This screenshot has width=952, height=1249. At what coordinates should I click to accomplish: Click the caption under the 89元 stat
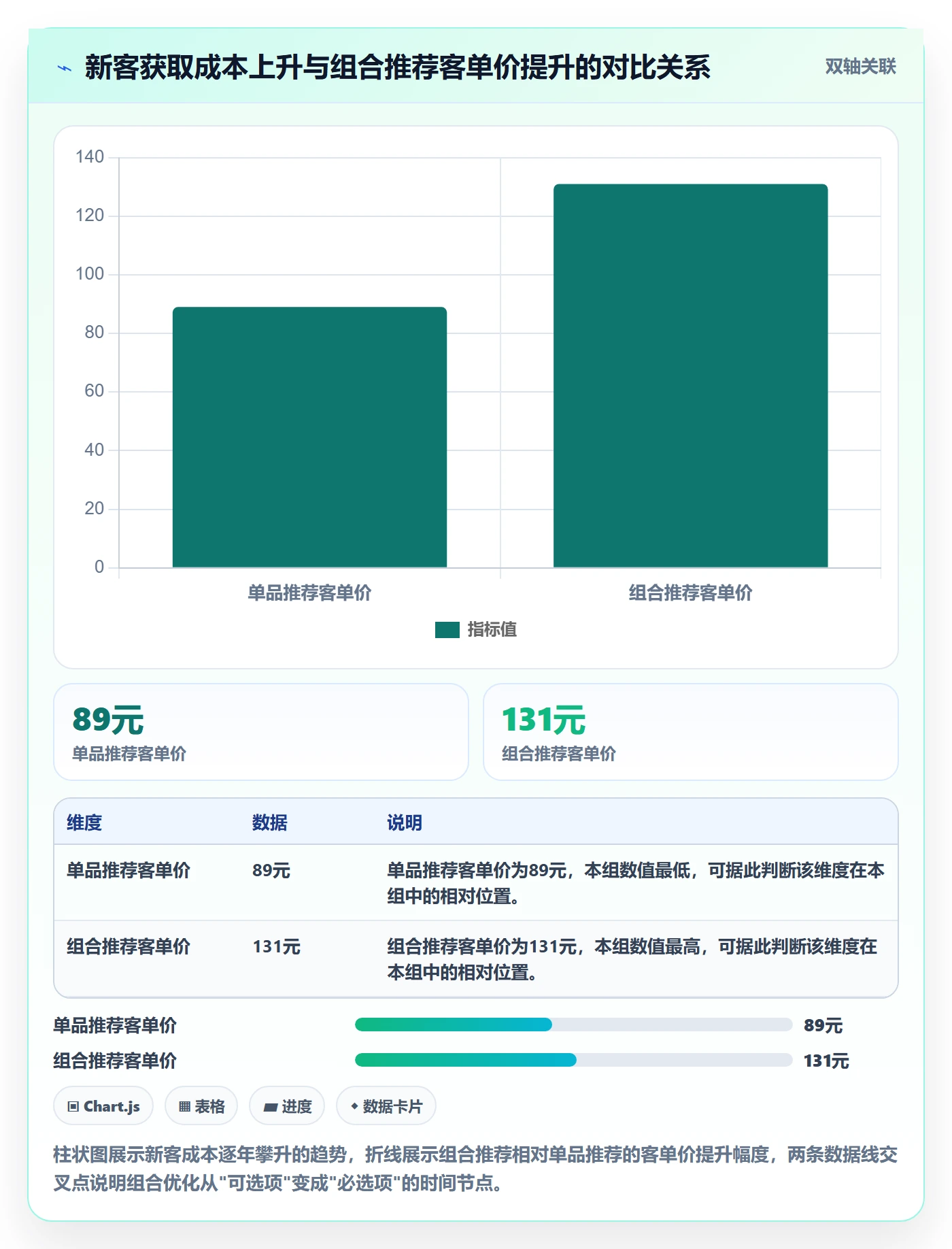pos(129,754)
